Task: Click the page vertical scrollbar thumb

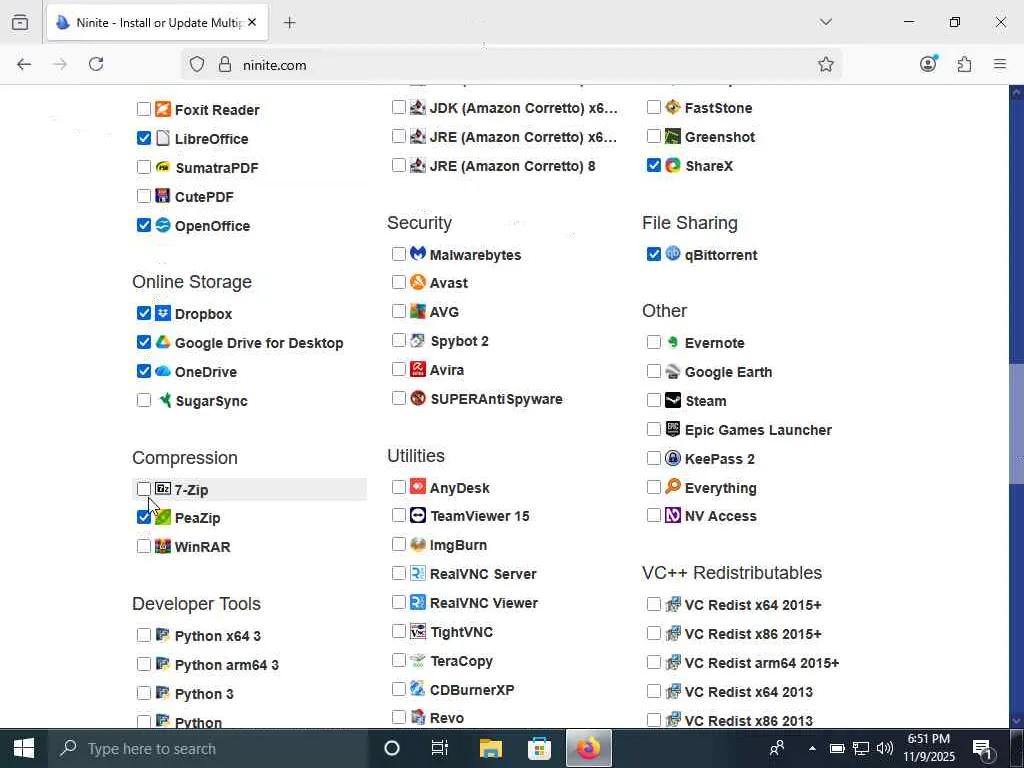Action: (1016, 423)
